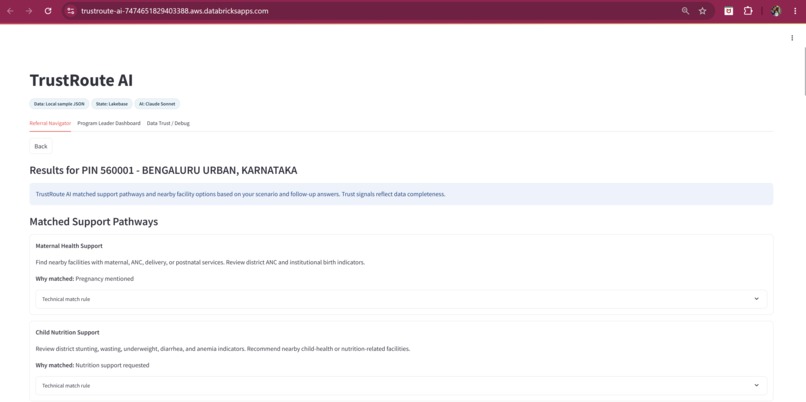806x402 pixels.
Task: Click the address bar URL
Action: 174,11
